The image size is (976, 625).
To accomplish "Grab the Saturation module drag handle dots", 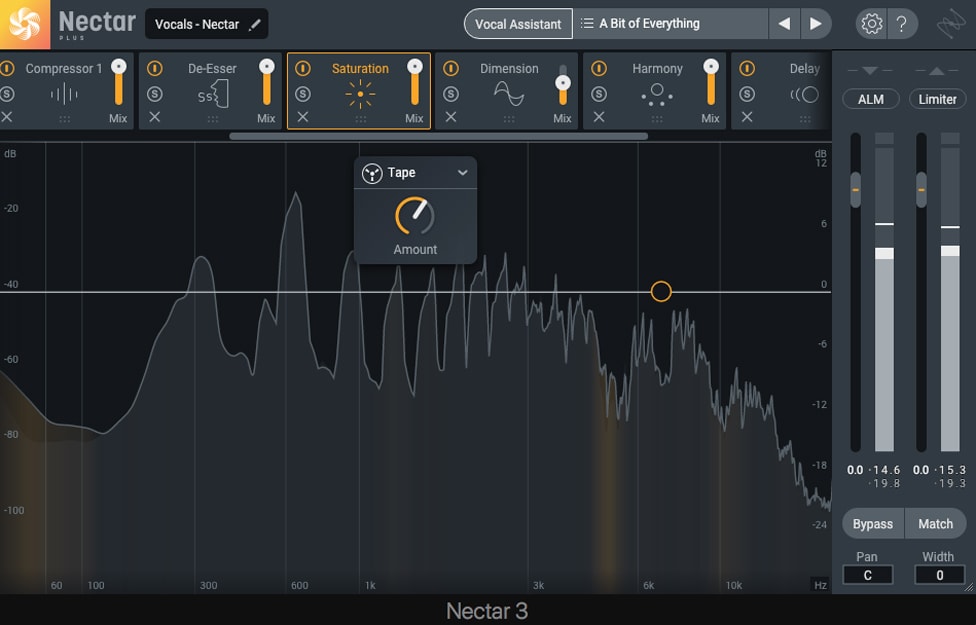I will (361, 119).
